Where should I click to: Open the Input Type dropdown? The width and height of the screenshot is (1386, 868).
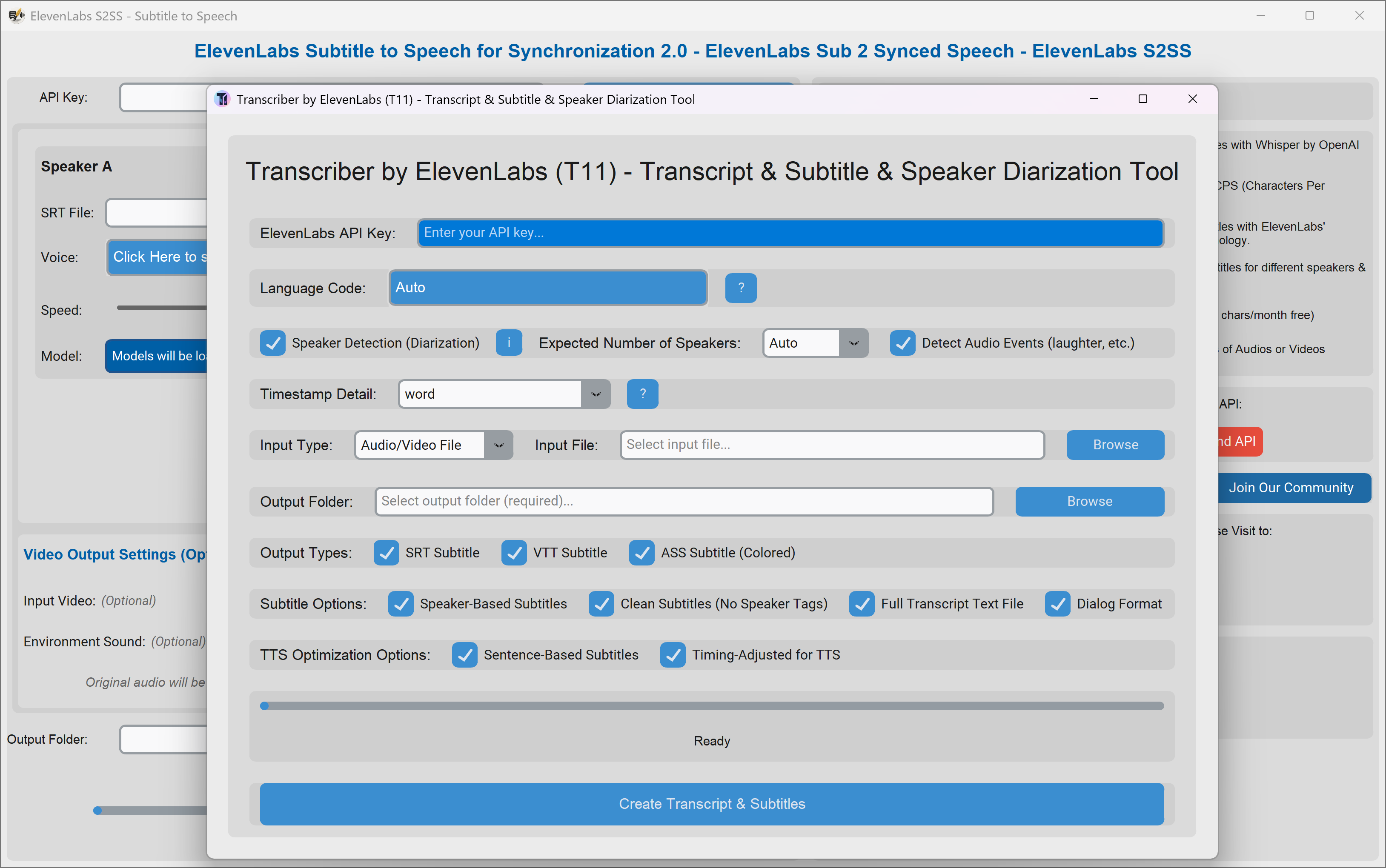click(x=498, y=445)
